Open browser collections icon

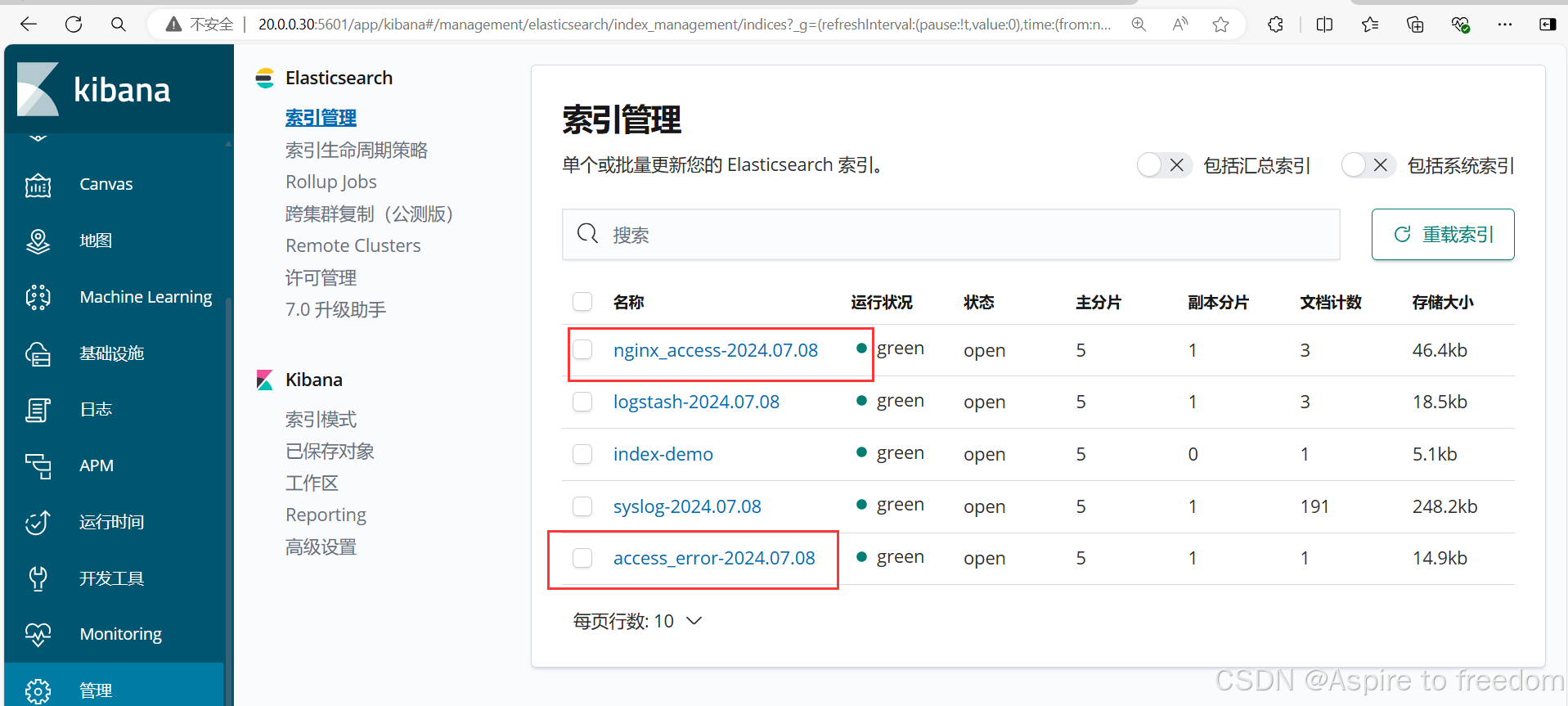1415,25
